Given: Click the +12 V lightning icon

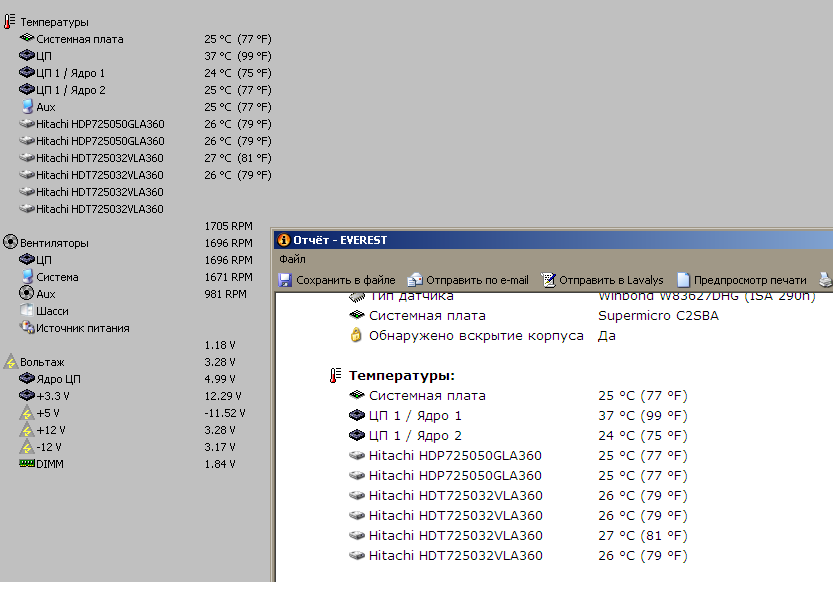Looking at the screenshot, I should tap(27, 430).
